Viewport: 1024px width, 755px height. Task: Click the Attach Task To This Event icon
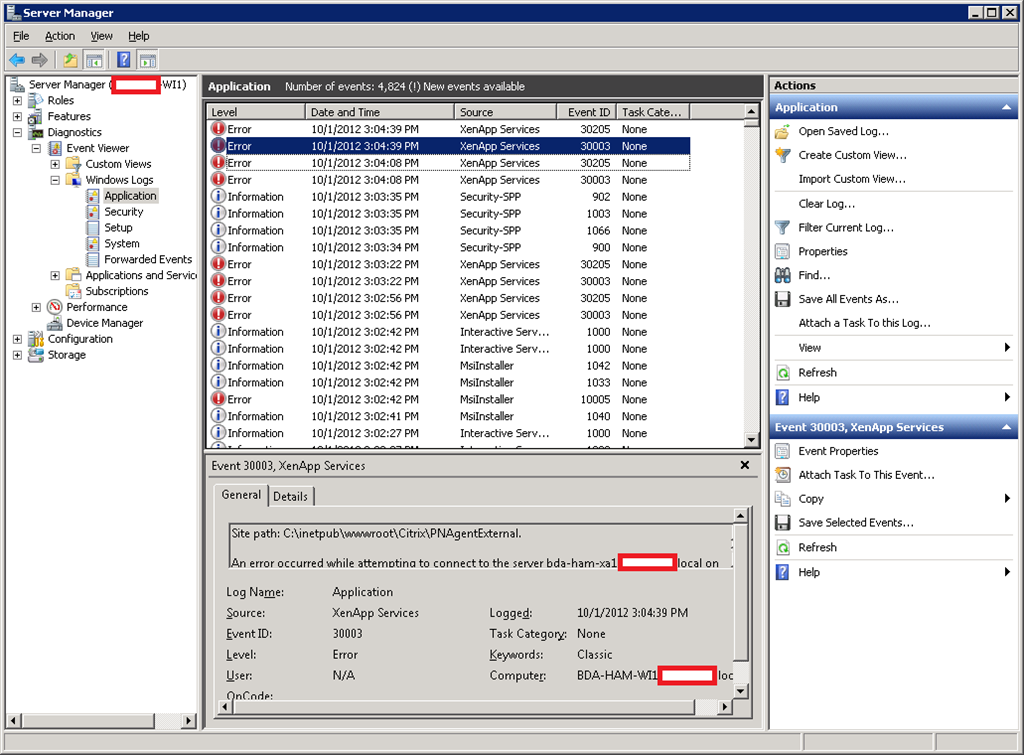[x=783, y=476]
